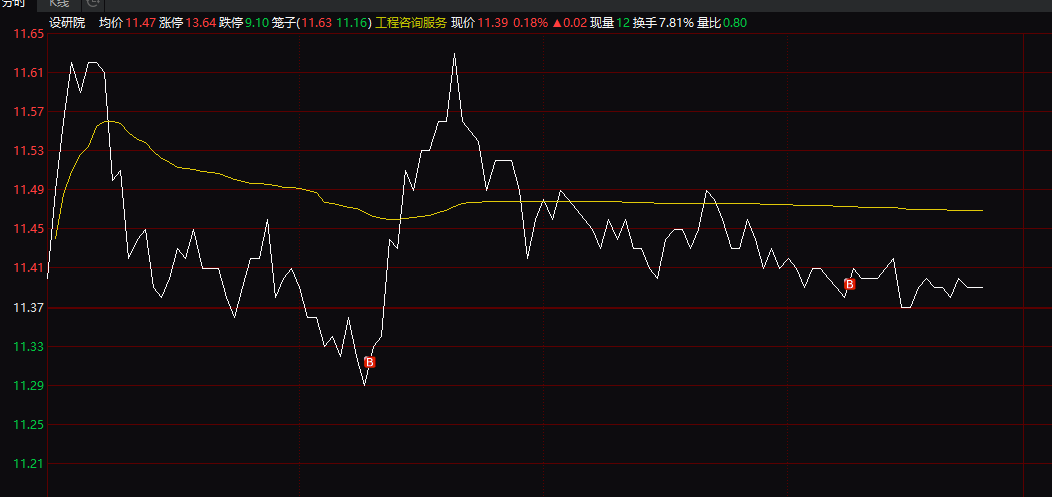Click the red B marker at the chart low
Screen dimensions: 1052x497
tap(370, 362)
